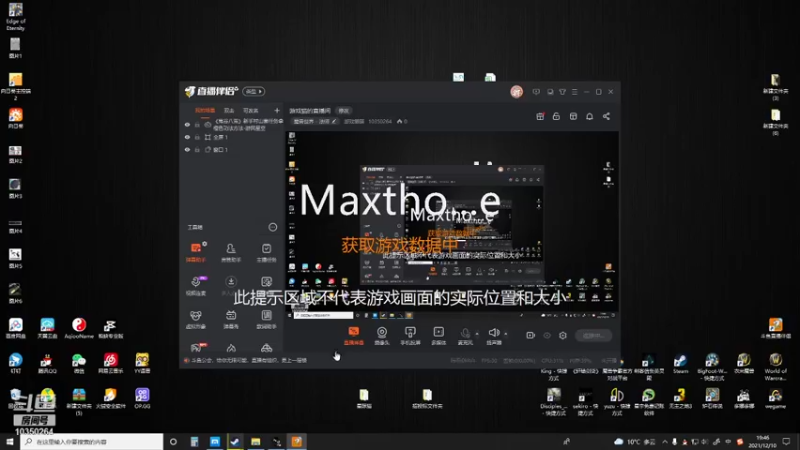Screen dimensions: 800x450
Task: Open File Explorer from the taskbar
Action: [x=256, y=441]
